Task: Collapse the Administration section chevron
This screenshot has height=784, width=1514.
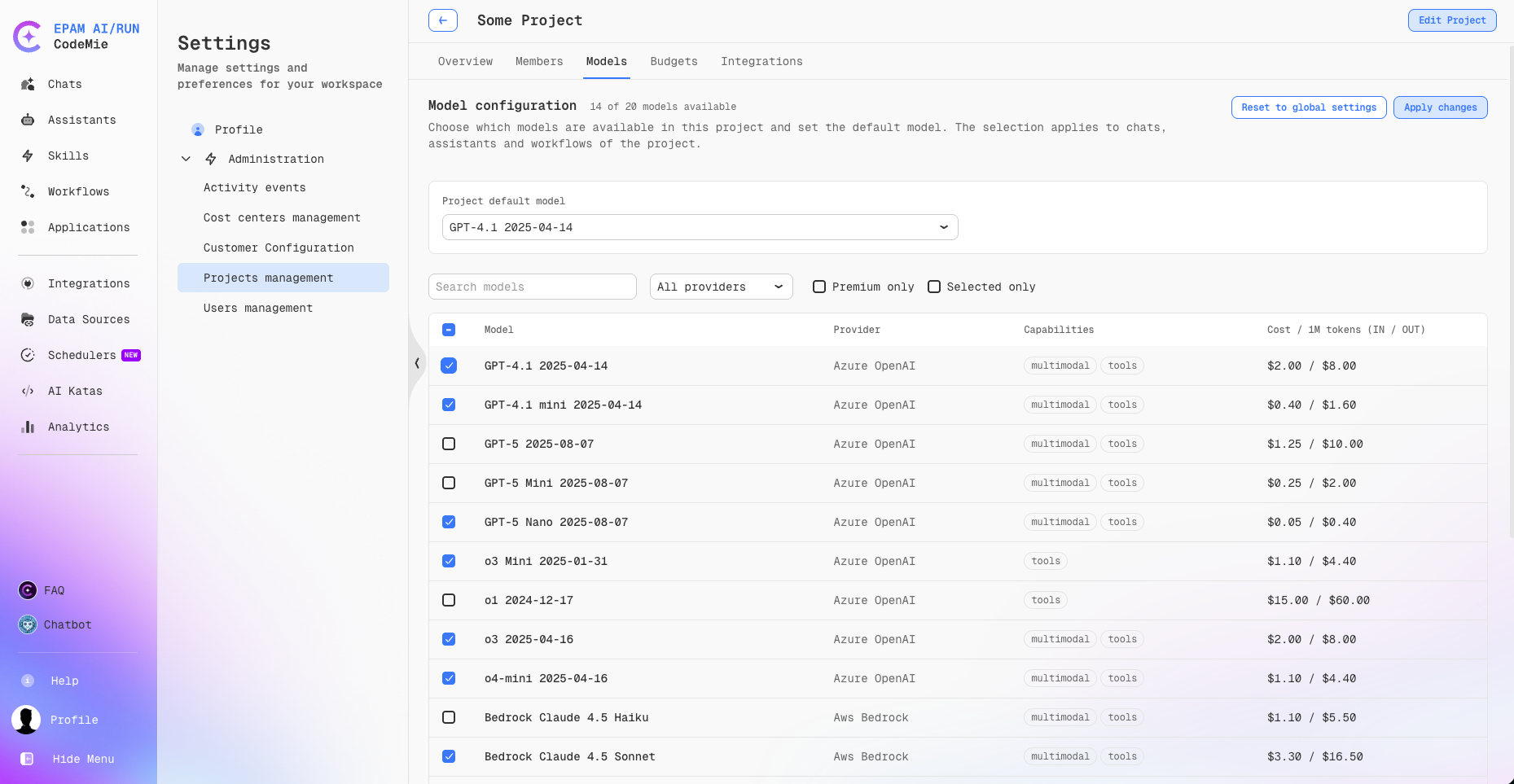Action: coord(186,159)
